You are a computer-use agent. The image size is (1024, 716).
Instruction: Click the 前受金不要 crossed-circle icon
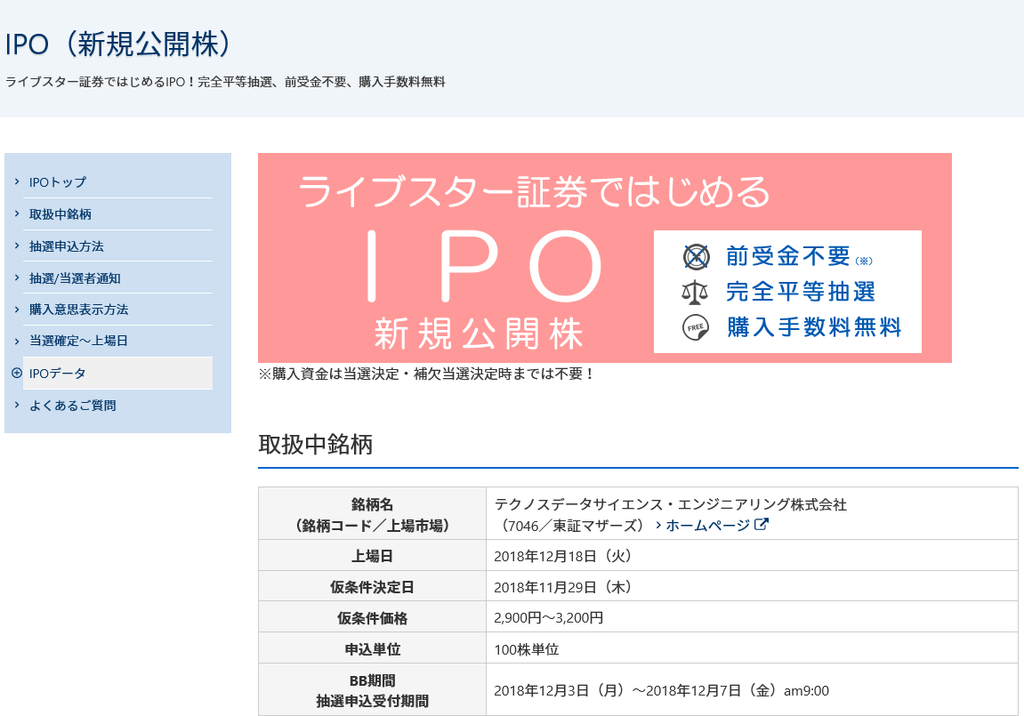click(x=696, y=257)
